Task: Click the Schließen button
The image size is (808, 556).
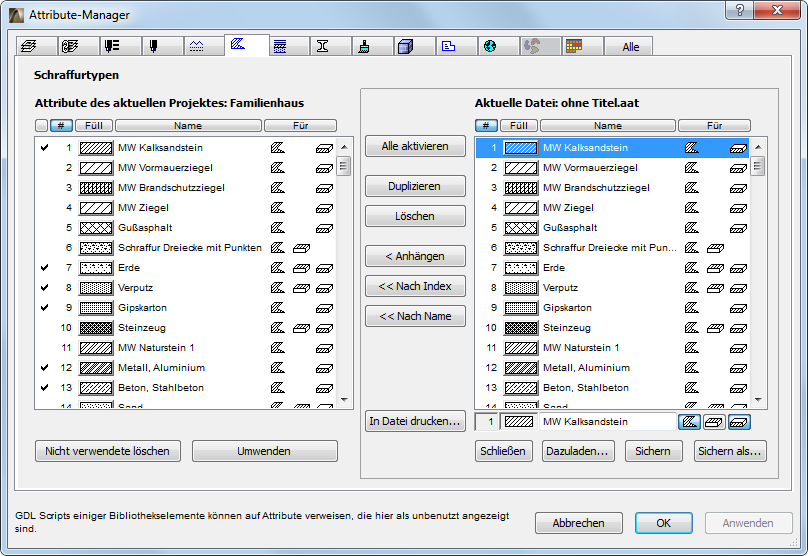Action: (503, 451)
